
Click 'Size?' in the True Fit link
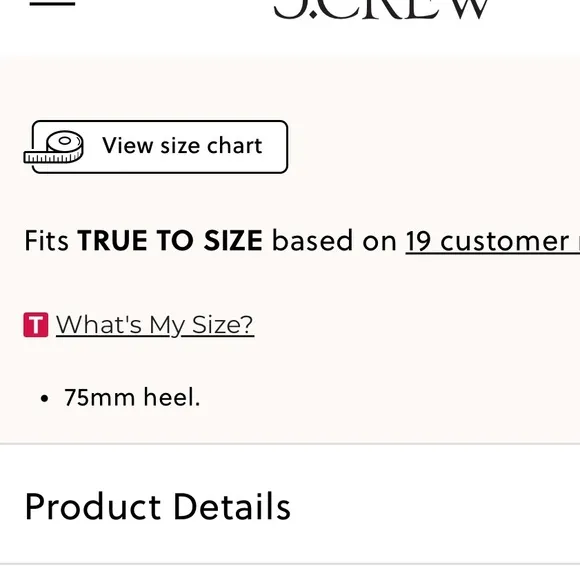coord(223,325)
